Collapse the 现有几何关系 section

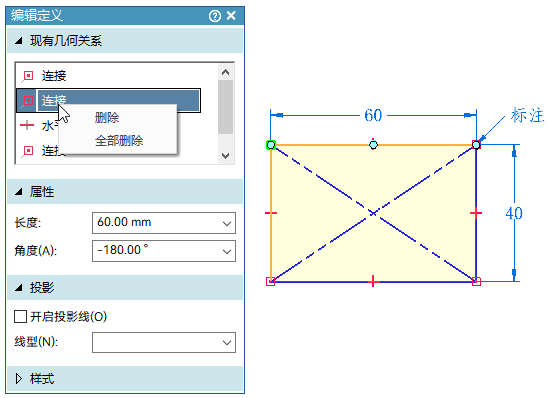click(x=19, y=41)
